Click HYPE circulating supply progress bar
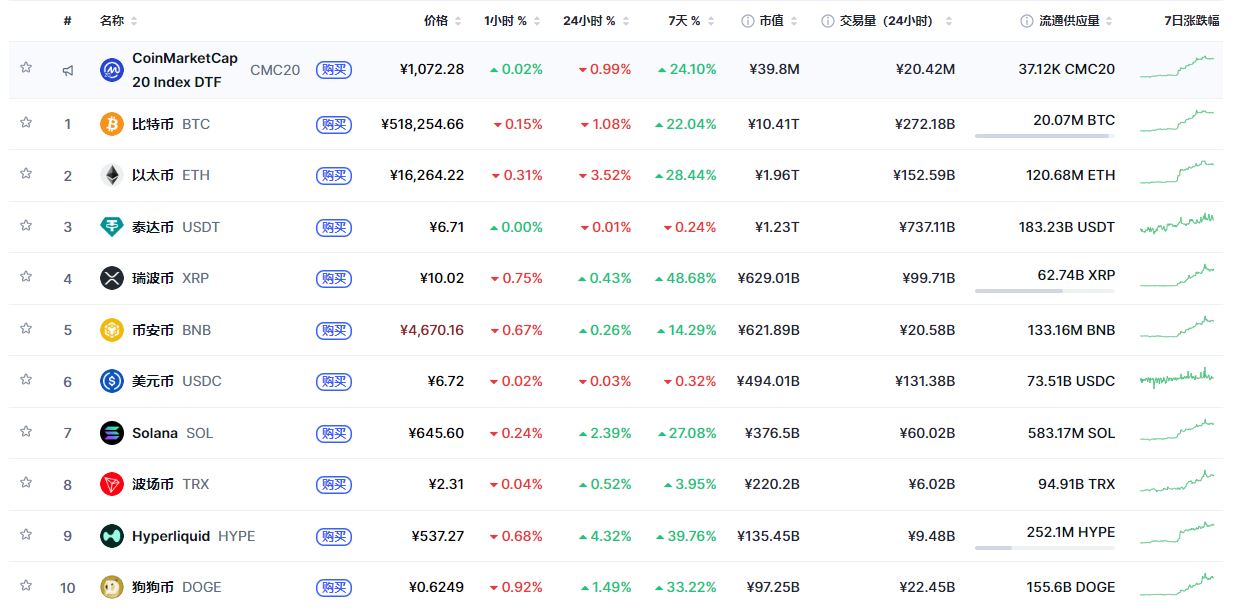This screenshot has width=1233, height=610. point(1045,547)
